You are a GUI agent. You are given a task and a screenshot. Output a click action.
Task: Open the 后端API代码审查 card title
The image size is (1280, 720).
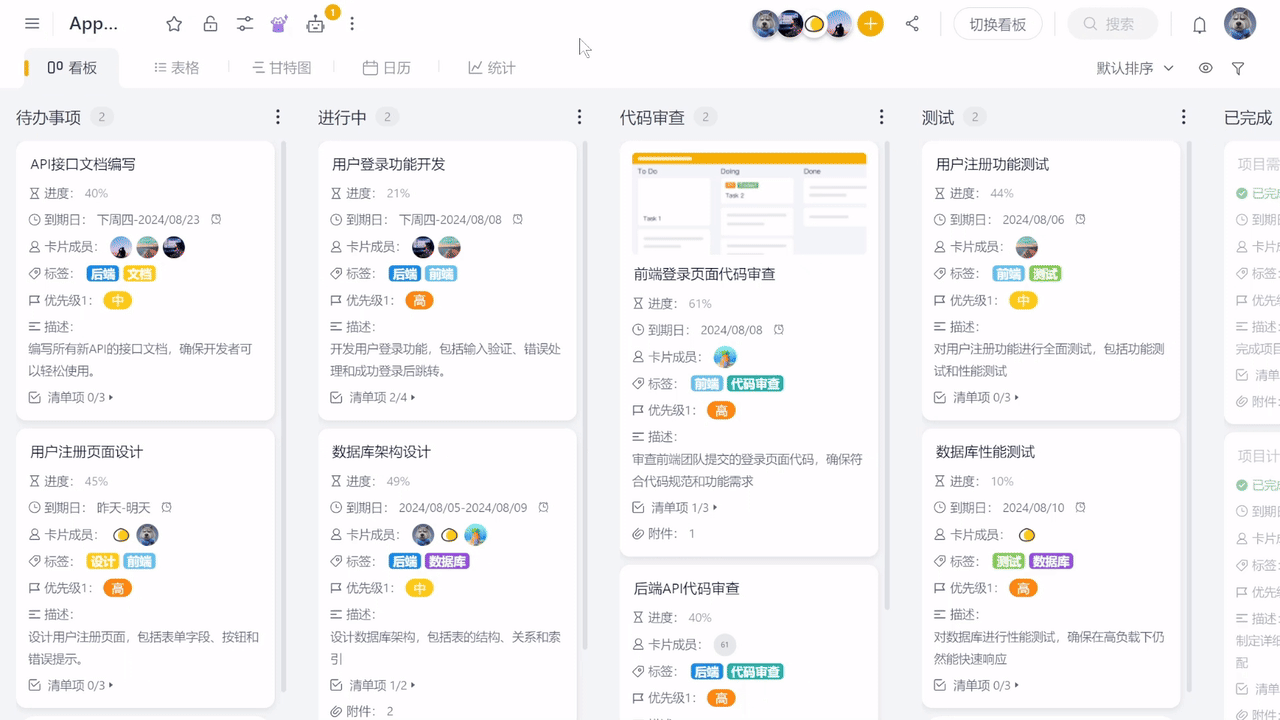pyautogui.click(x=687, y=588)
